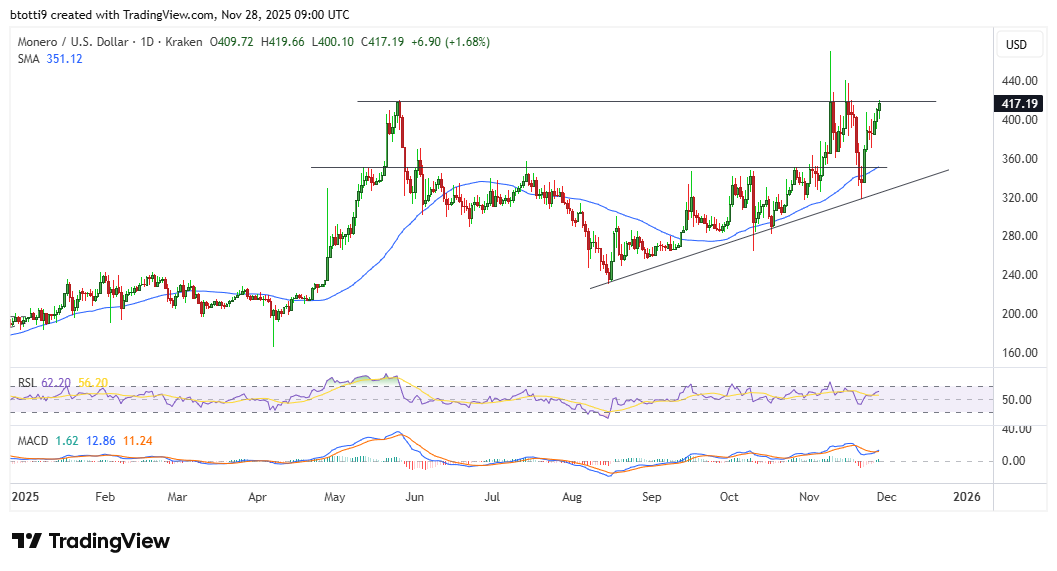The width and height of the screenshot is (1057, 571).
Task: Click the 417.19 current price label
Action: click(x=1019, y=103)
